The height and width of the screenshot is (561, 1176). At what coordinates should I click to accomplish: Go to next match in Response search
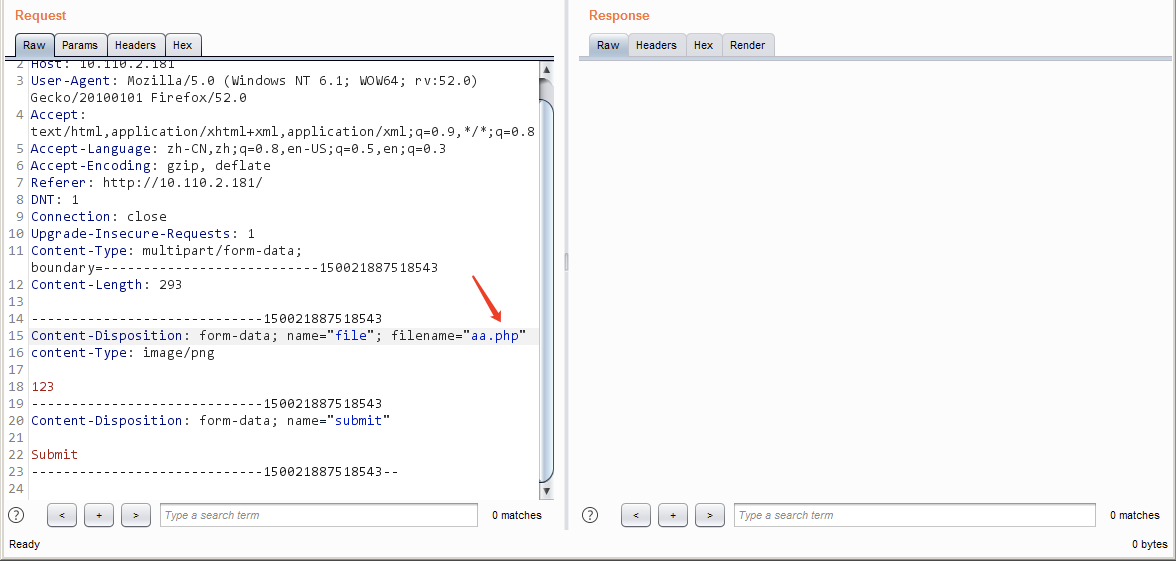click(x=710, y=515)
